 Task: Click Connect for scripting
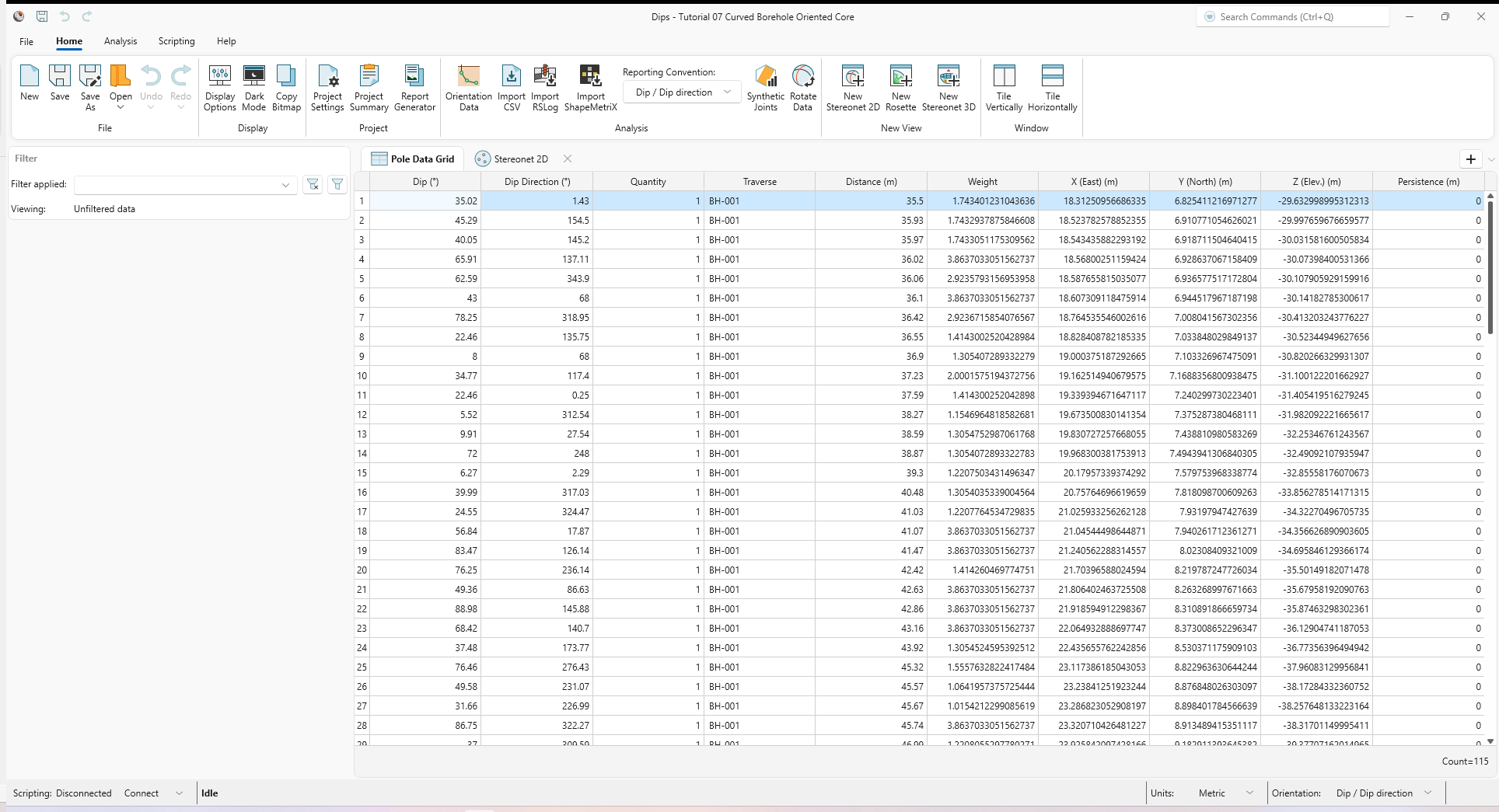[x=142, y=793]
